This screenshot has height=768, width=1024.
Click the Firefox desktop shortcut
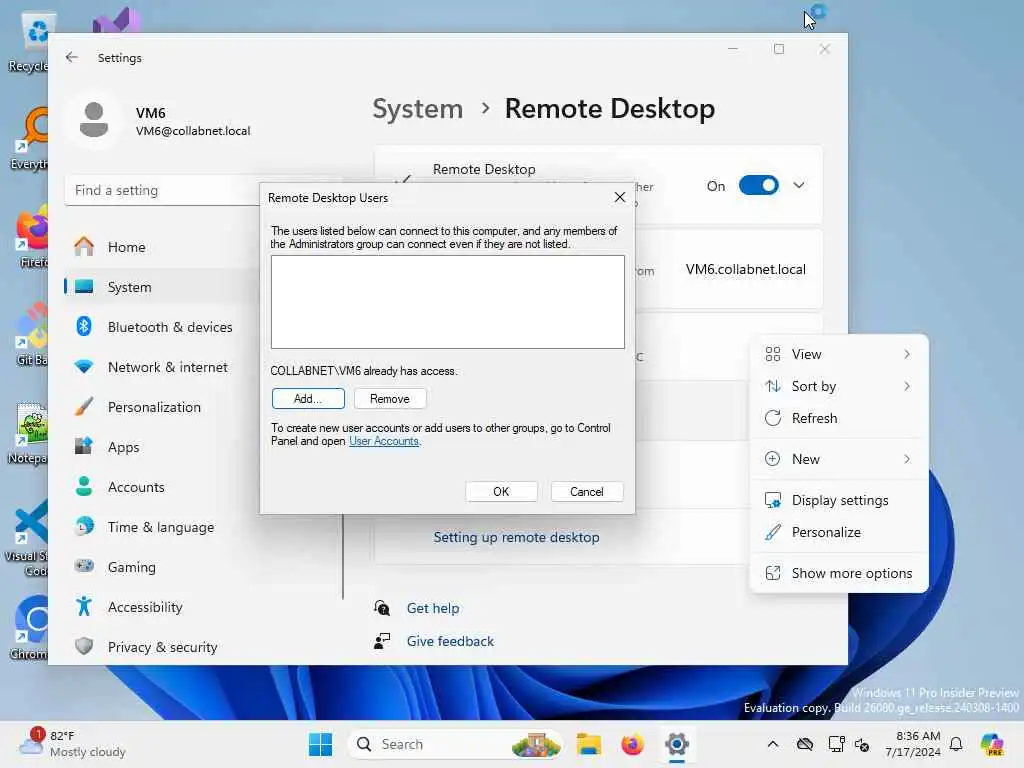coord(30,238)
